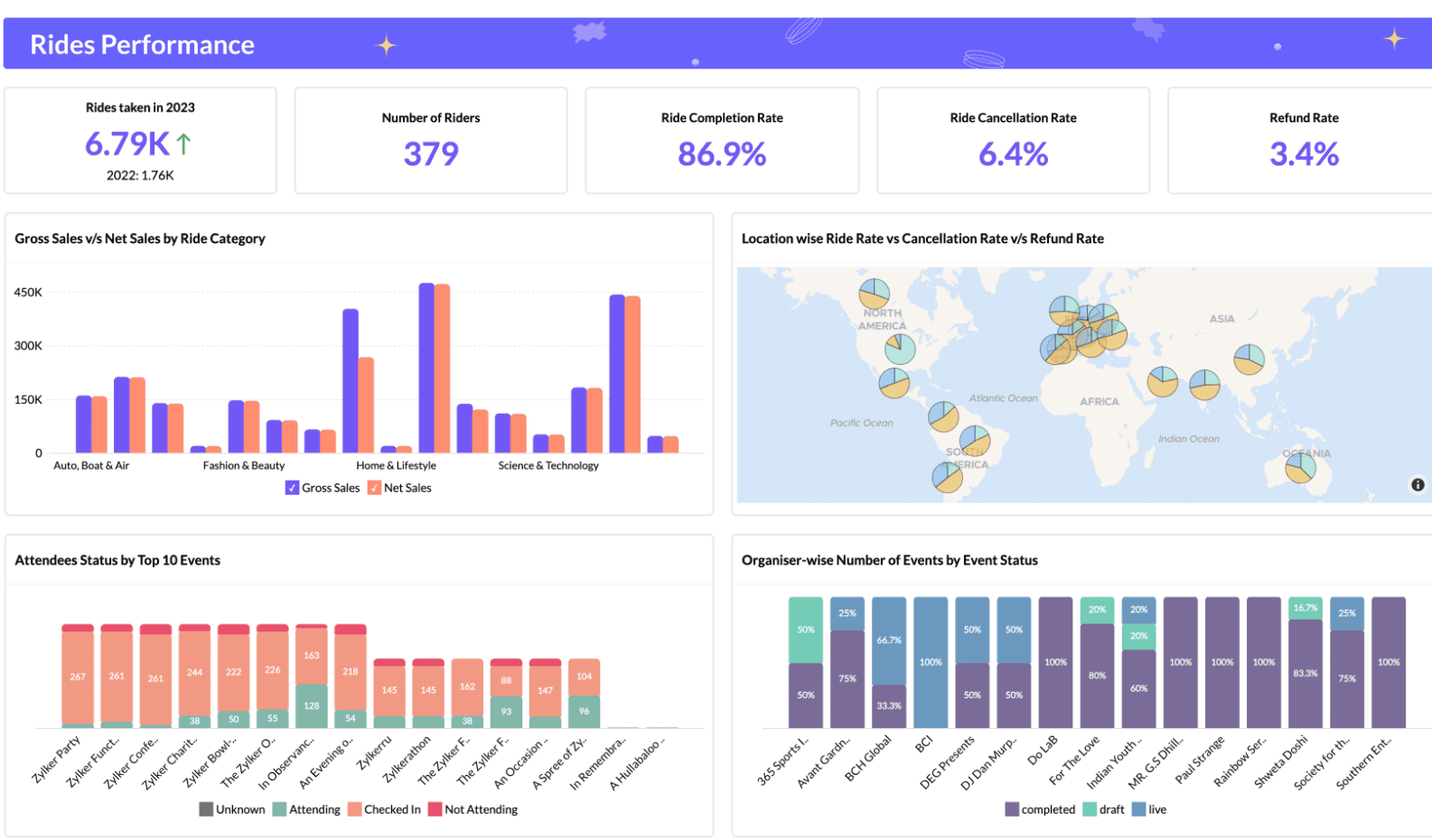1432x840 pixels.
Task: Click the "Gross Sales v/s Net Sales by Ride Category" title
Action: coord(140,238)
